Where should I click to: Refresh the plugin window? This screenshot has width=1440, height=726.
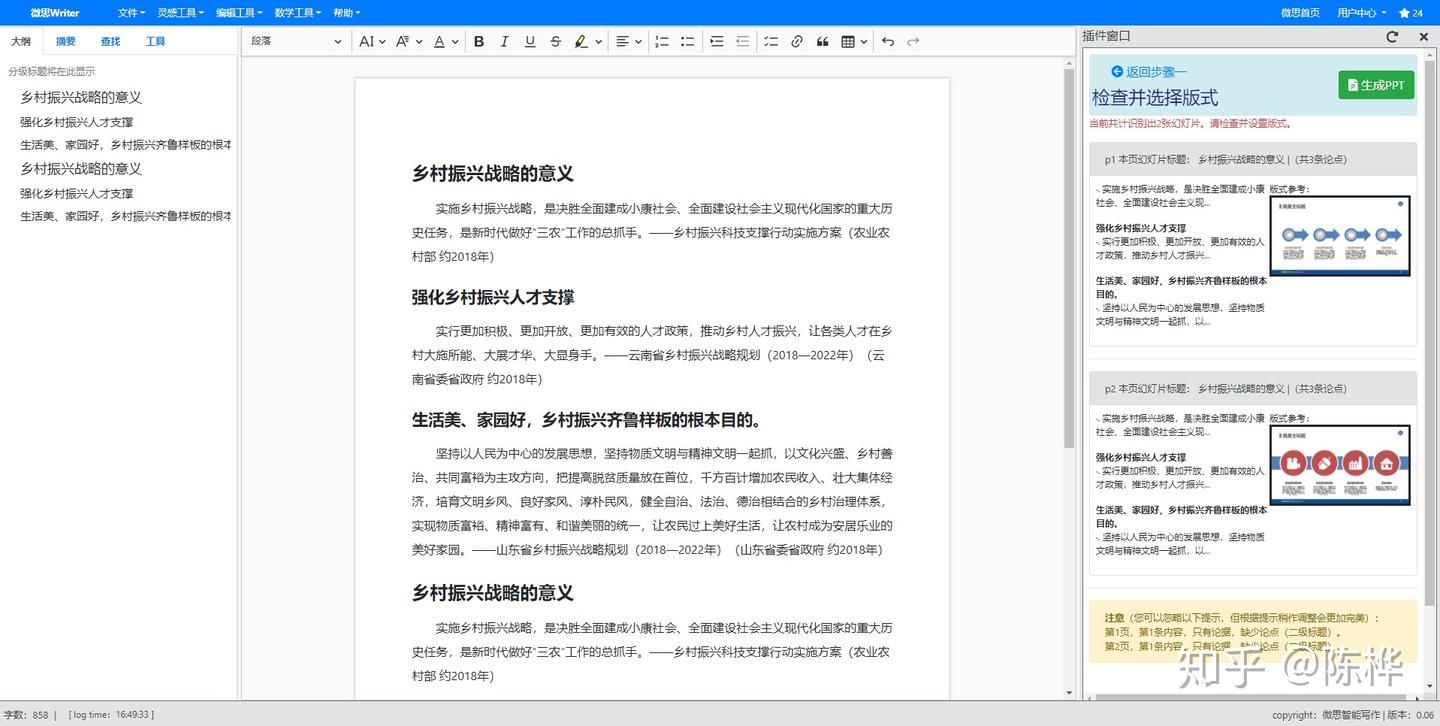point(1392,36)
